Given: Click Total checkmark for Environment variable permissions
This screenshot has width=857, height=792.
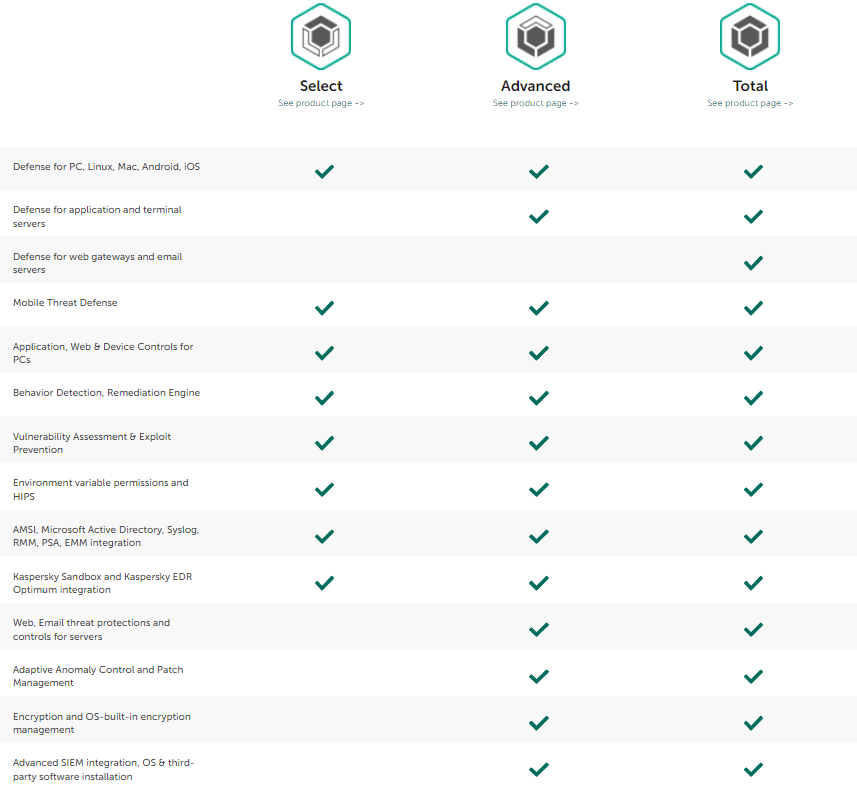Looking at the screenshot, I should point(753,490).
